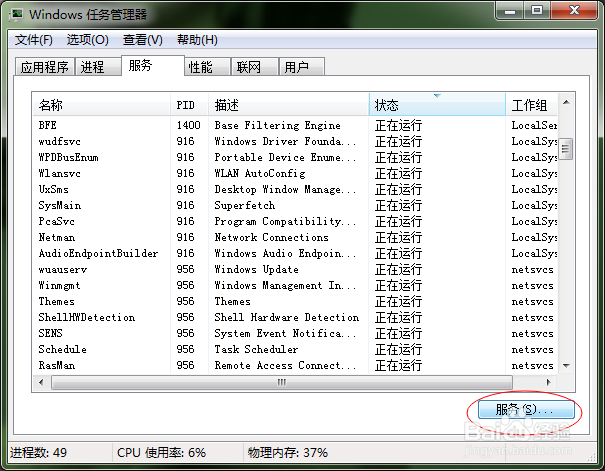This screenshot has width=605, height=471.
Task: Switch to the 应用程序 tab
Action: click(x=45, y=67)
